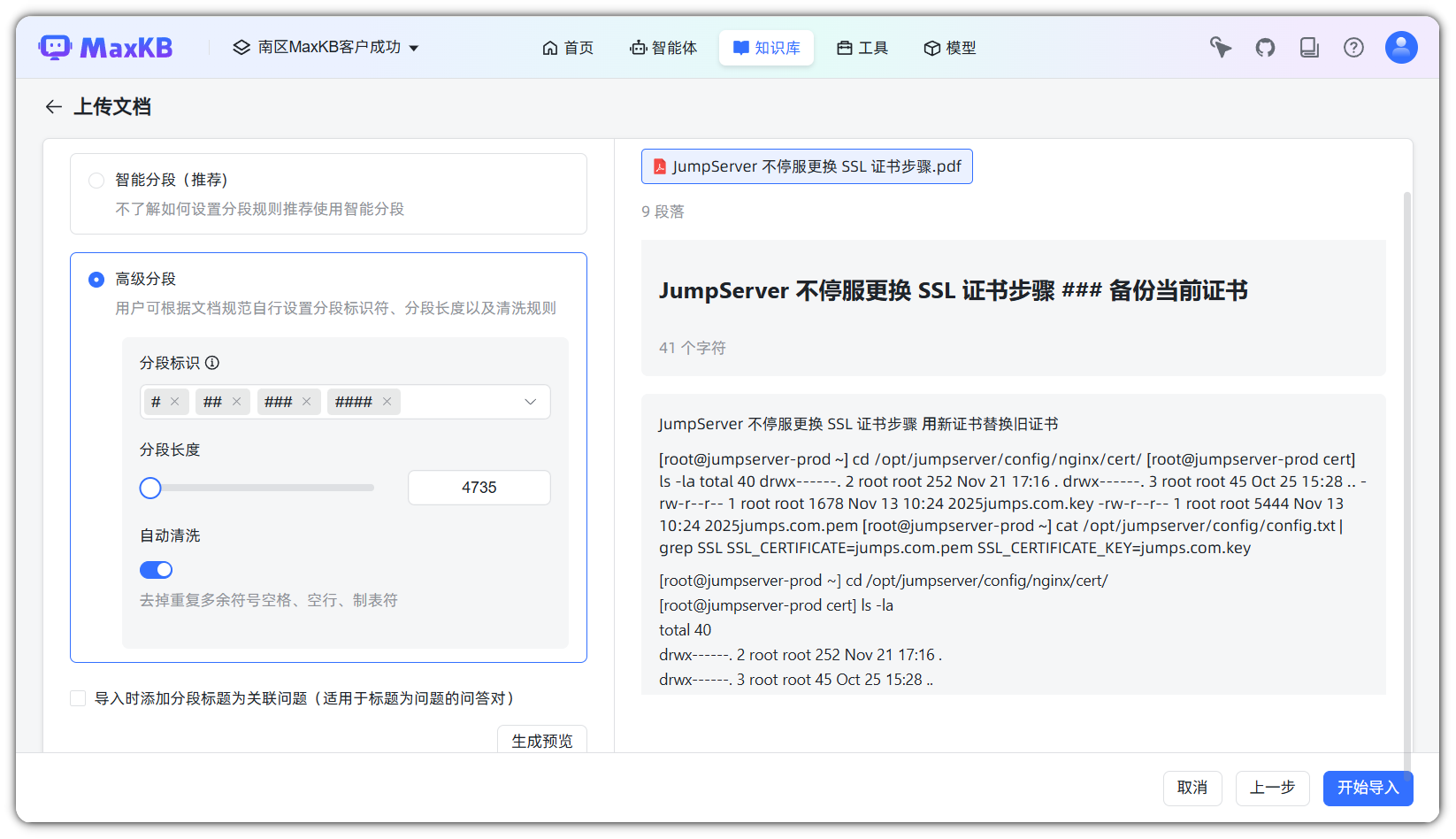Switch to the 知识库 tab
Screen dimensions: 1456x839
tap(766, 48)
